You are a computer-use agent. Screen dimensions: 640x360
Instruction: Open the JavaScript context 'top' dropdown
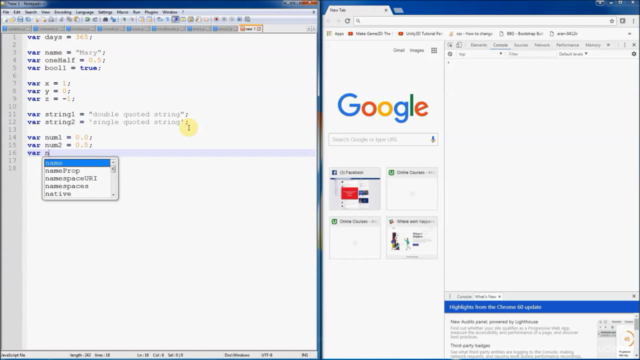[480, 54]
